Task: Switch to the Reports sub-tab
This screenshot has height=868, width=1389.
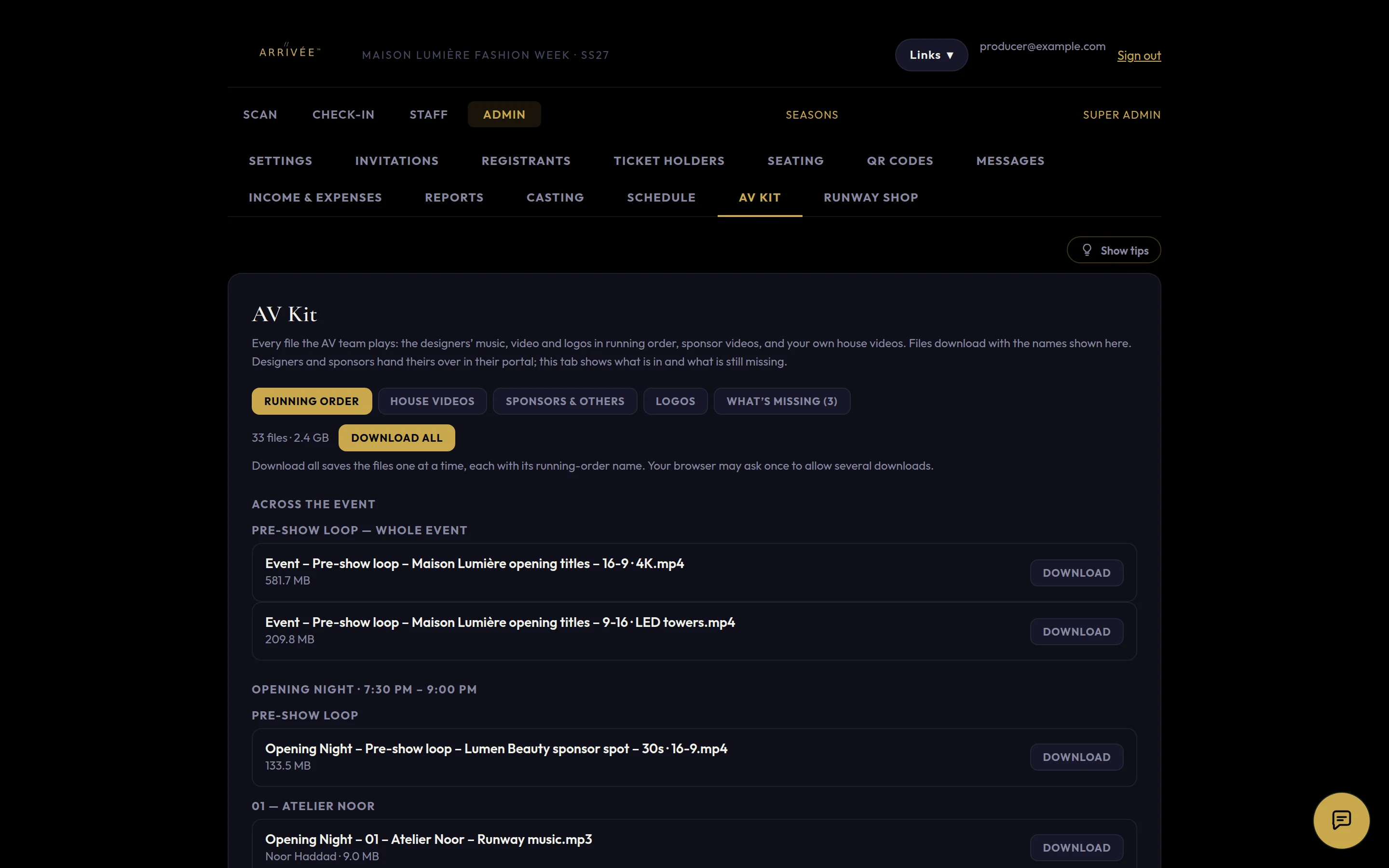Action: (x=454, y=198)
